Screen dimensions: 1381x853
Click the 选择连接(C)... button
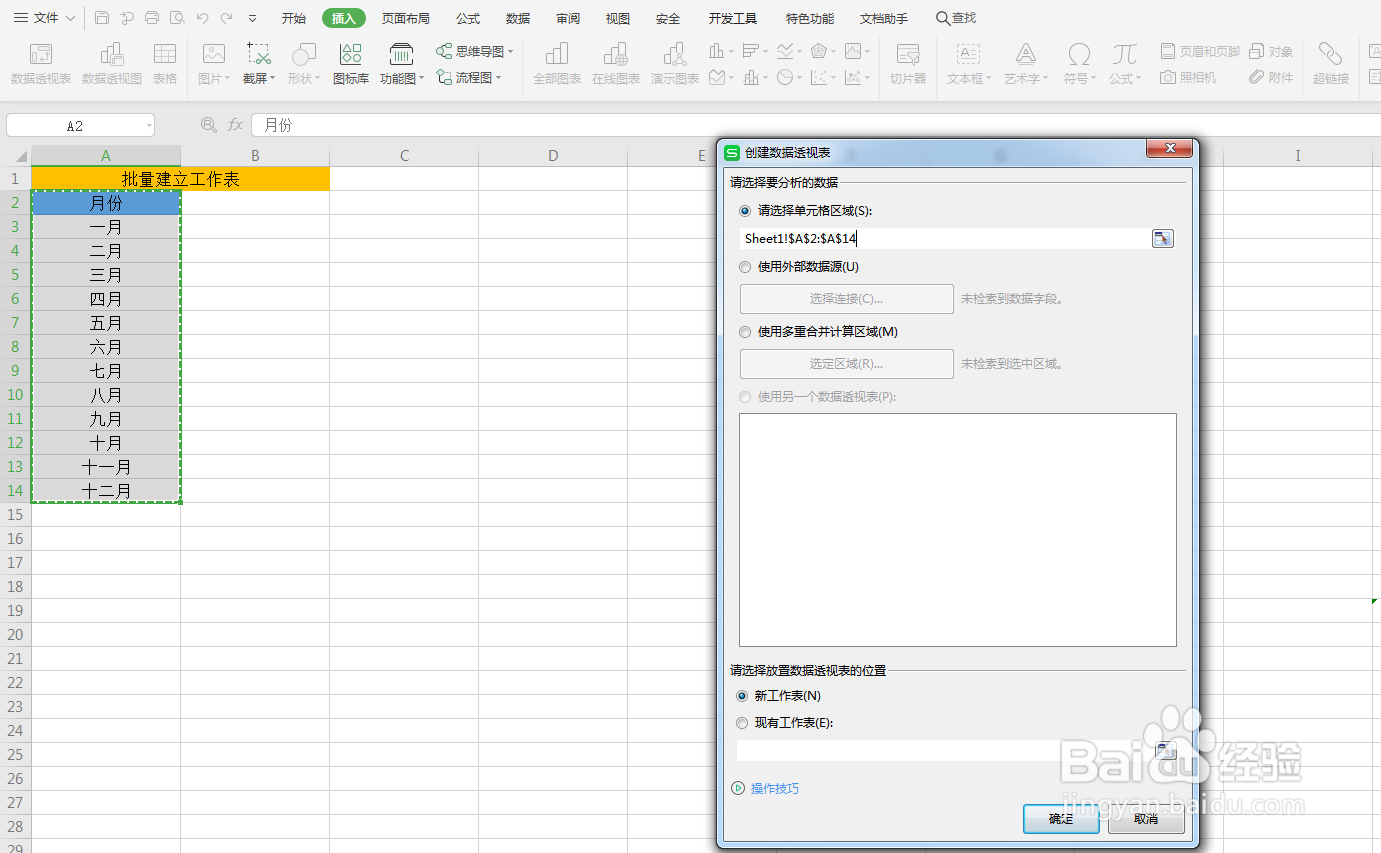click(x=846, y=298)
